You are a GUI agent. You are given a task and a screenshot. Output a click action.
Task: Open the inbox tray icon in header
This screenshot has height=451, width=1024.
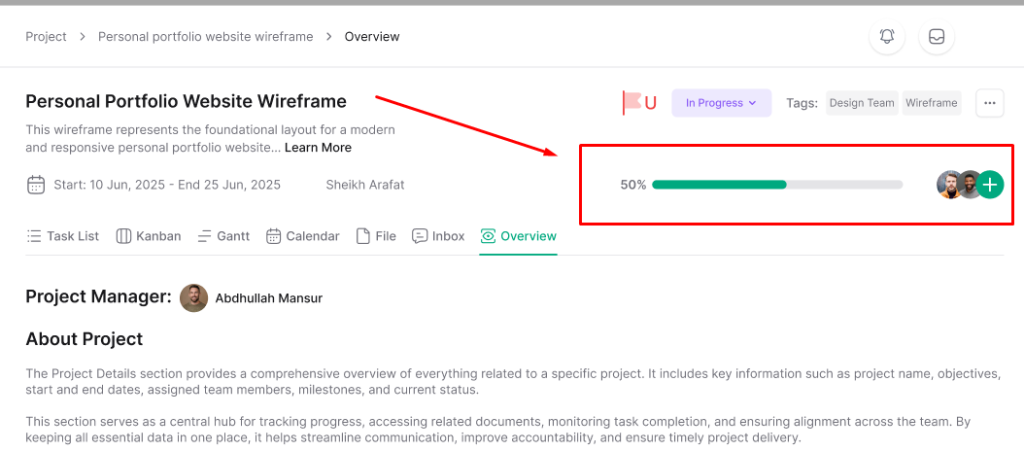pyautogui.click(x=937, y=37)
